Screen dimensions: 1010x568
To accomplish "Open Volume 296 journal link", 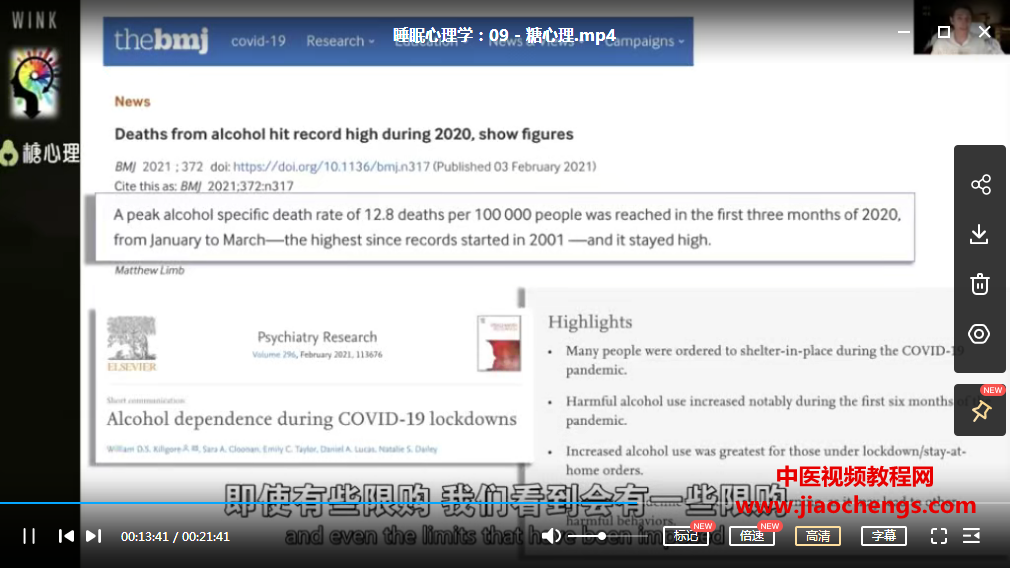I will [274, 355].
